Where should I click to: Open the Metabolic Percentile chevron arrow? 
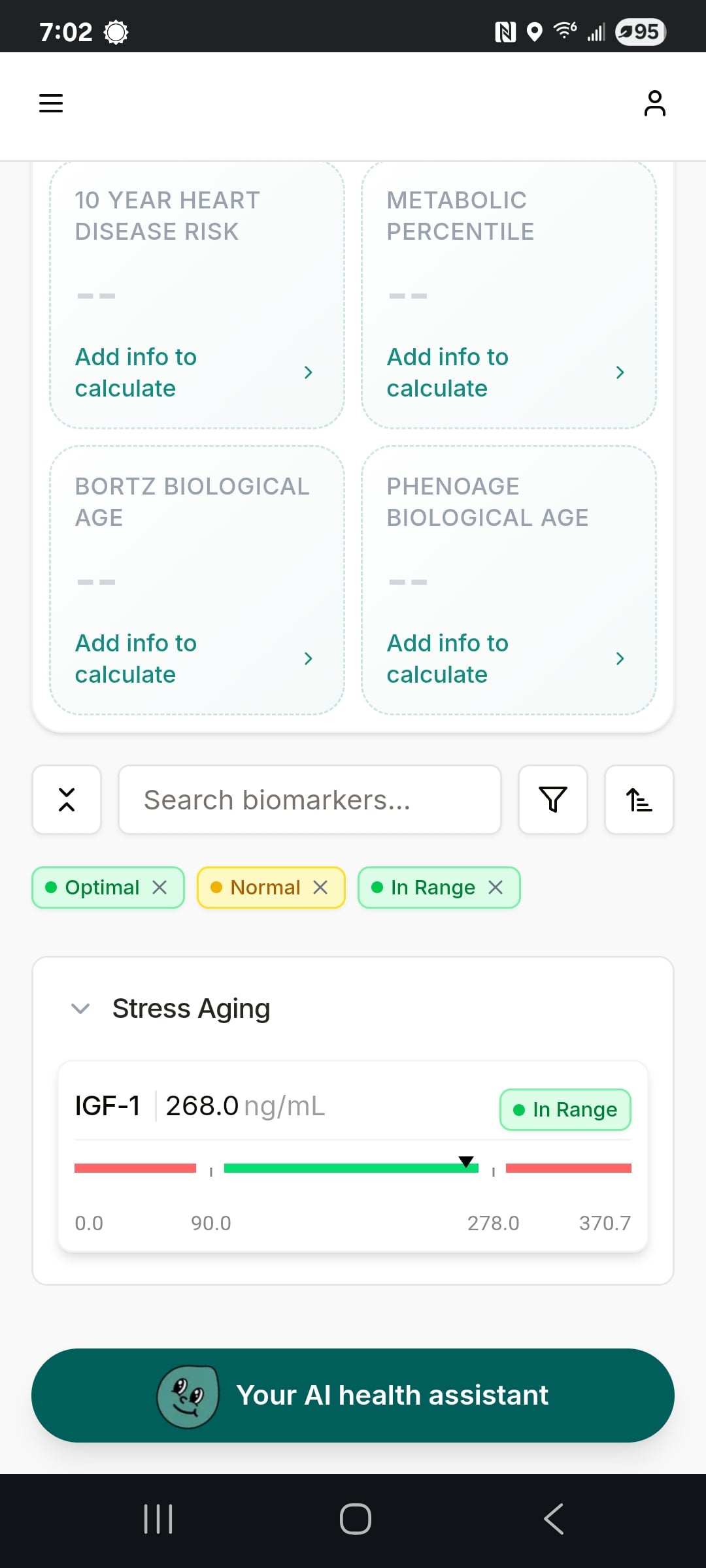pyautogui.click(x=620, y=372)
